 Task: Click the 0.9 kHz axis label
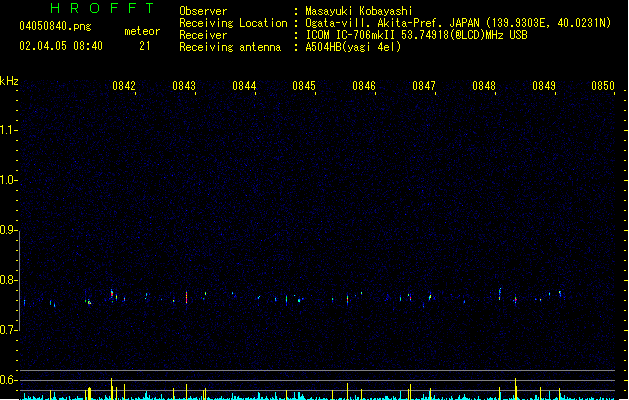pyautogui.click(x=7, y=230)
